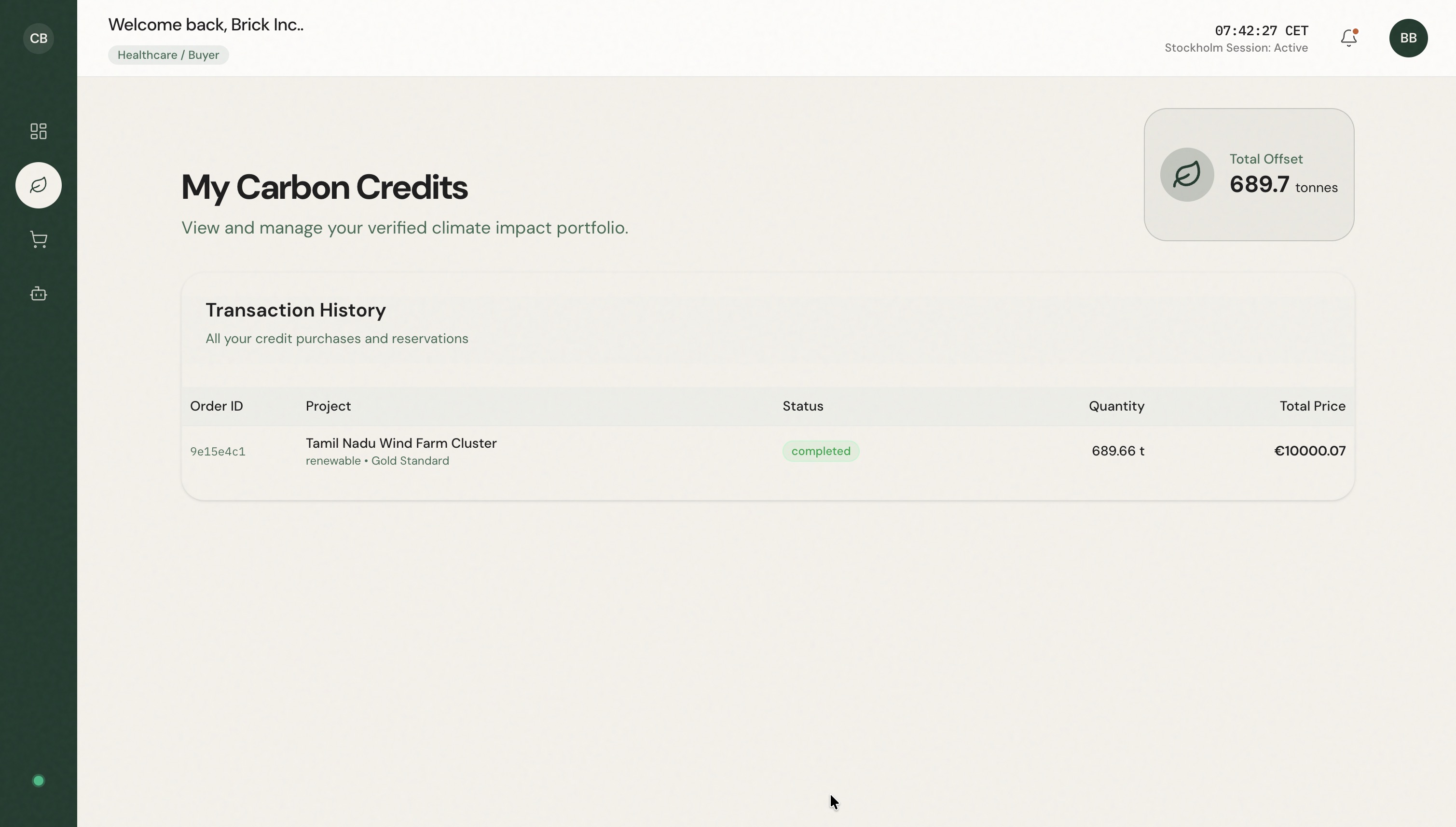Click the leaf icon in Total Offset card
1456x827 pixels.
click(x=1187, y=174)
